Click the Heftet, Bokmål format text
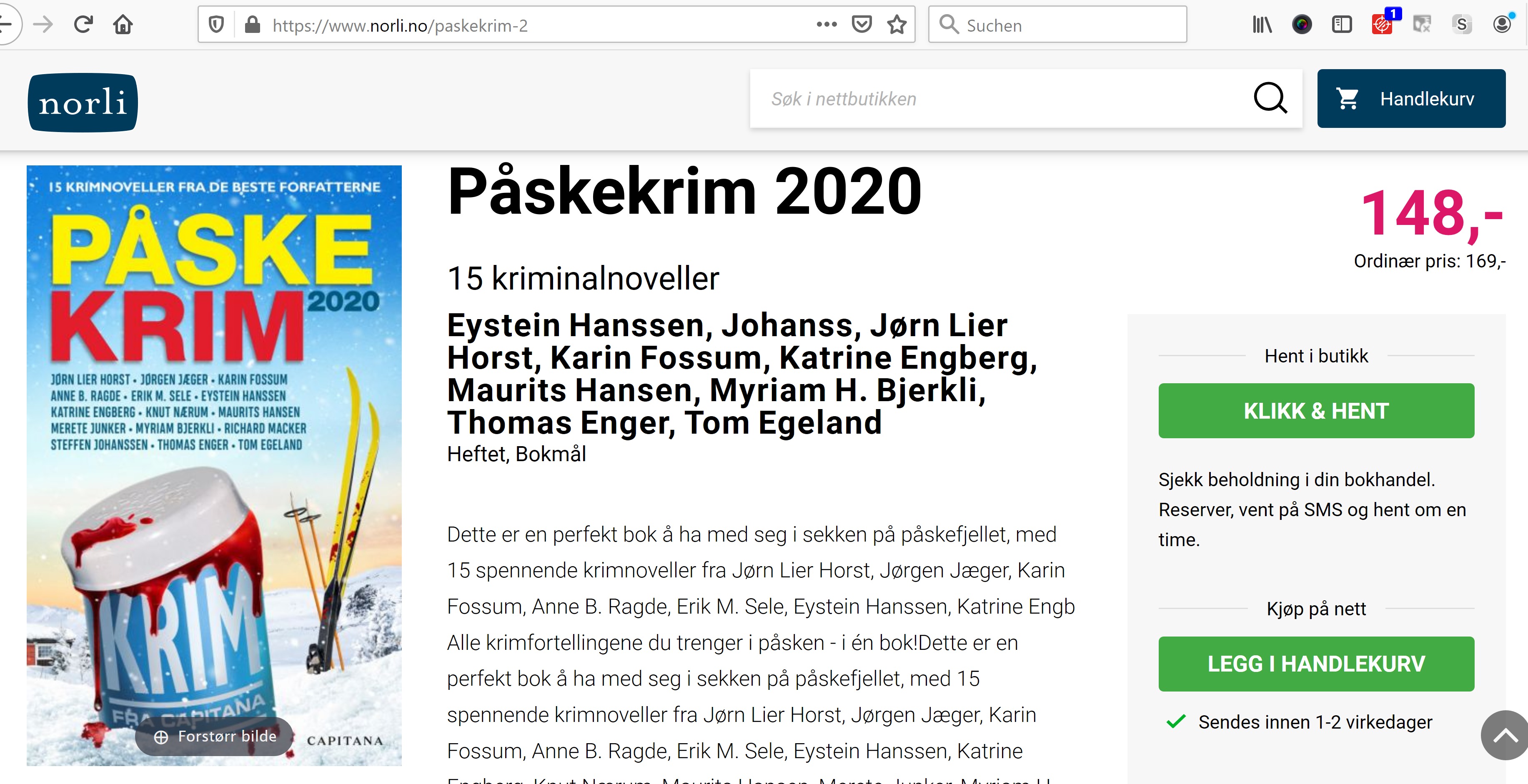This screenshot has height=784, width=1528. (516, 454)
